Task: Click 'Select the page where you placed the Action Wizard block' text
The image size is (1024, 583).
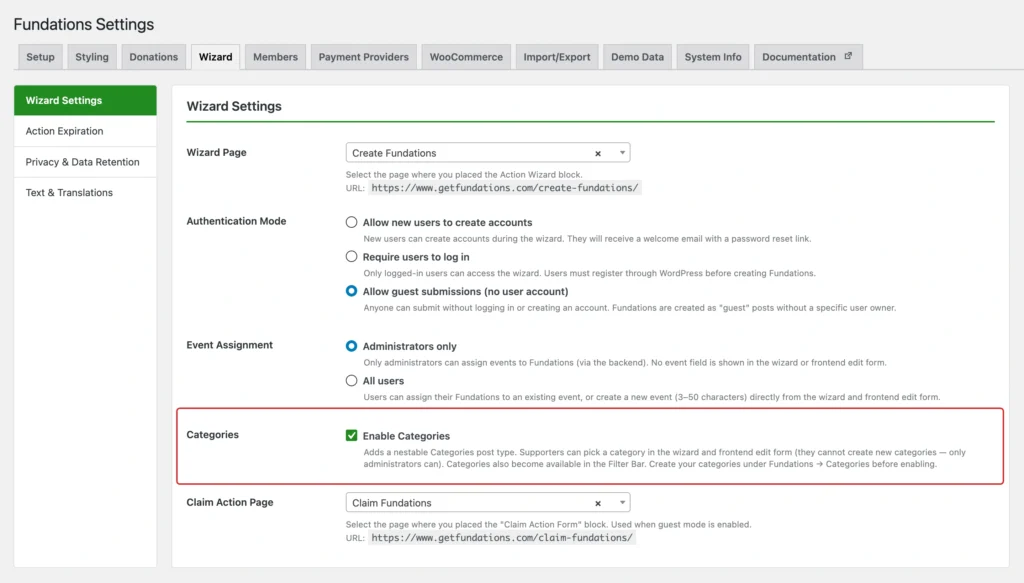Action: [x=464, y=174]
